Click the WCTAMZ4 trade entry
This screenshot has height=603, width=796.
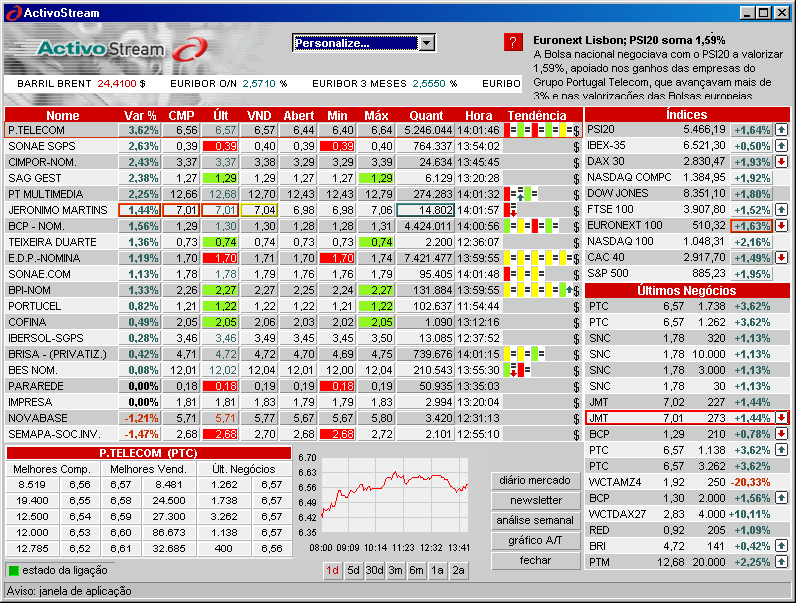click(x=687, y=482)
